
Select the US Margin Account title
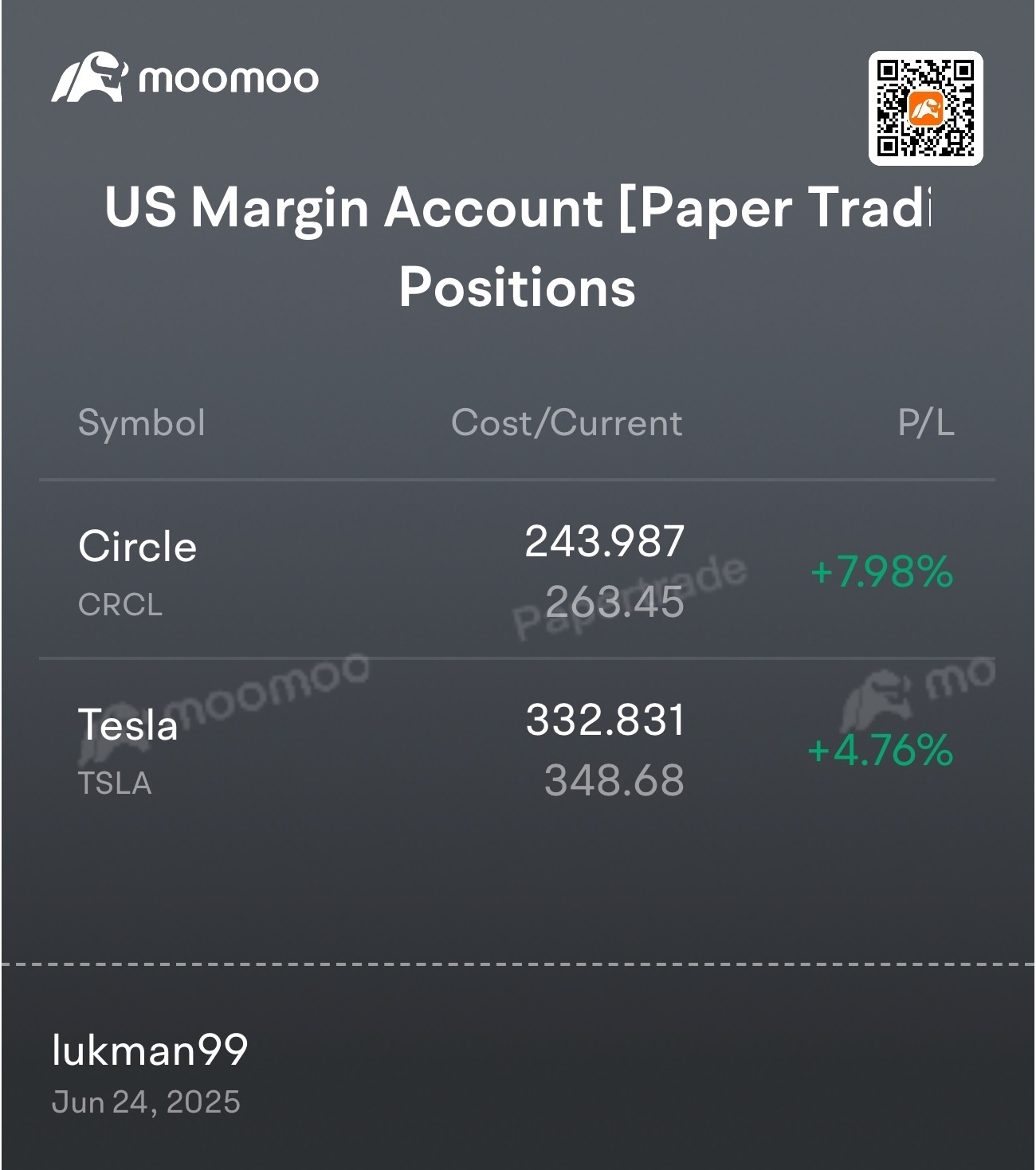click(x=518, y=207)
